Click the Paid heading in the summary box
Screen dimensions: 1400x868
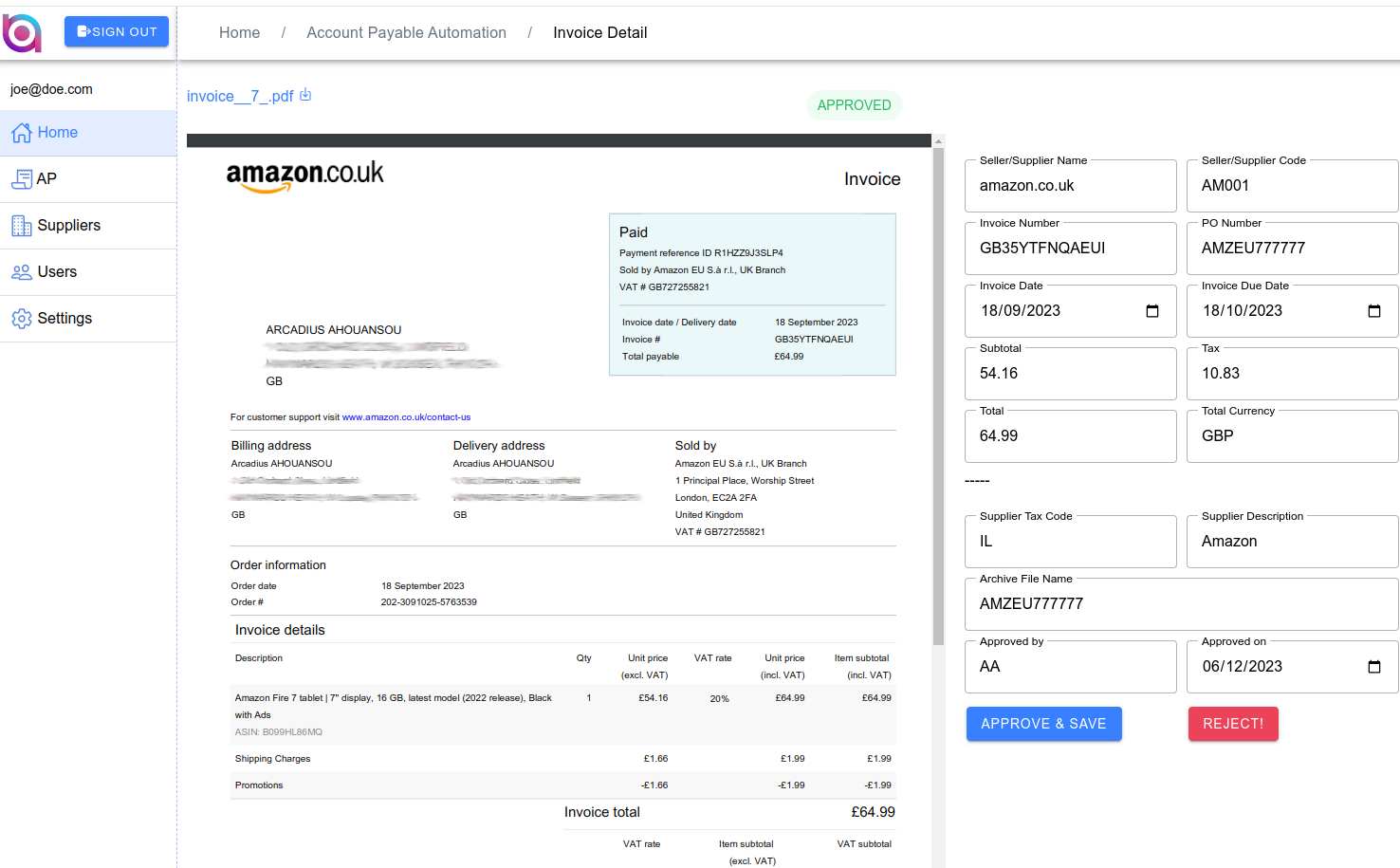coord(634,232)
